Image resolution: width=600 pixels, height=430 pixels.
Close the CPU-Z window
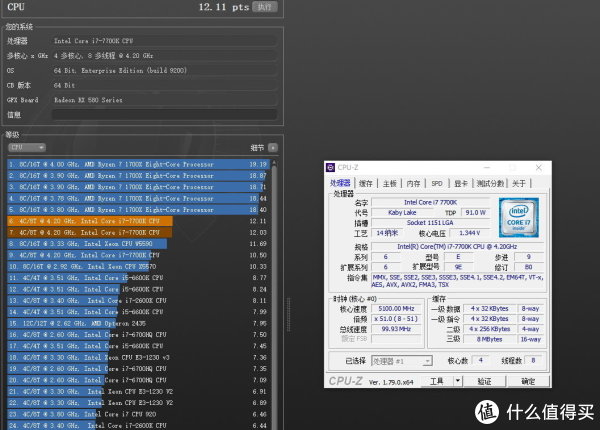[x=538, y=168]
